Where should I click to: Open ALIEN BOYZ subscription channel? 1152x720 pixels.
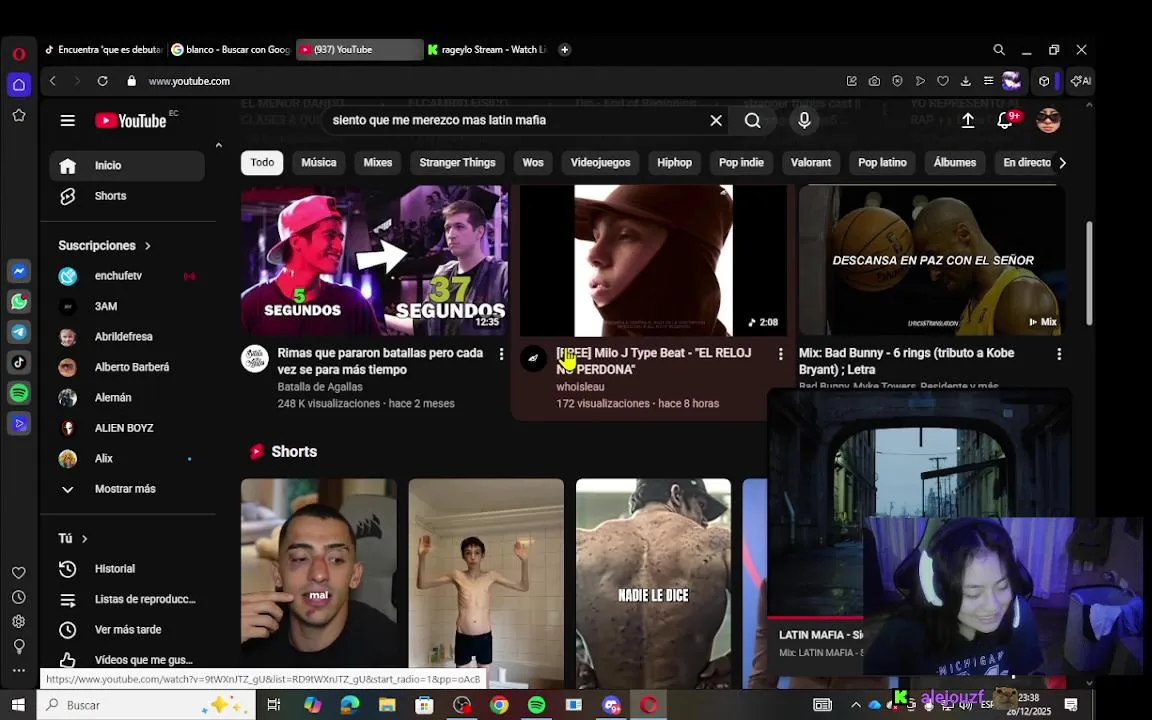[127, 428]
